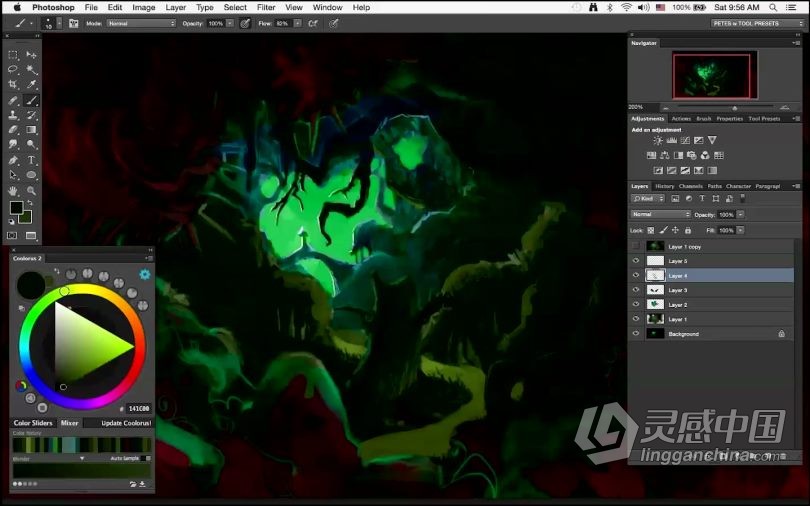The width and height of the screenshot is (810, 506).
Task: Open the layer filter Kind dropdown
Action: [x=648, y=199]
